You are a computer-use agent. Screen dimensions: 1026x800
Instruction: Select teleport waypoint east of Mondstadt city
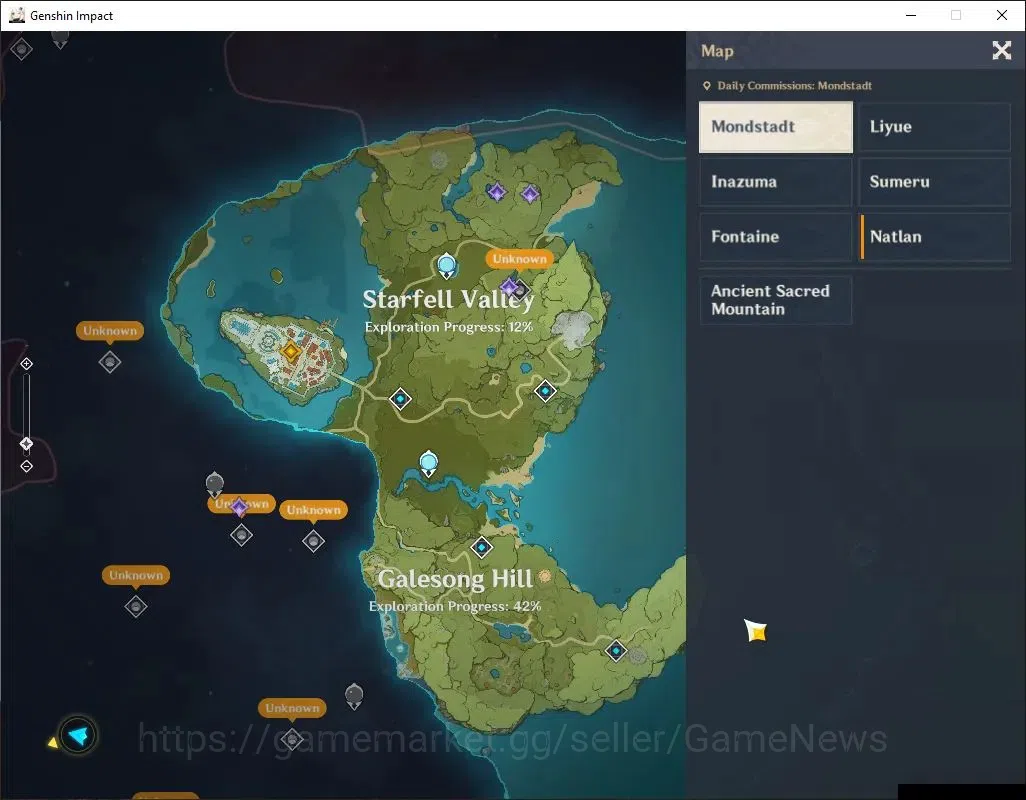(x=400, y=398)
